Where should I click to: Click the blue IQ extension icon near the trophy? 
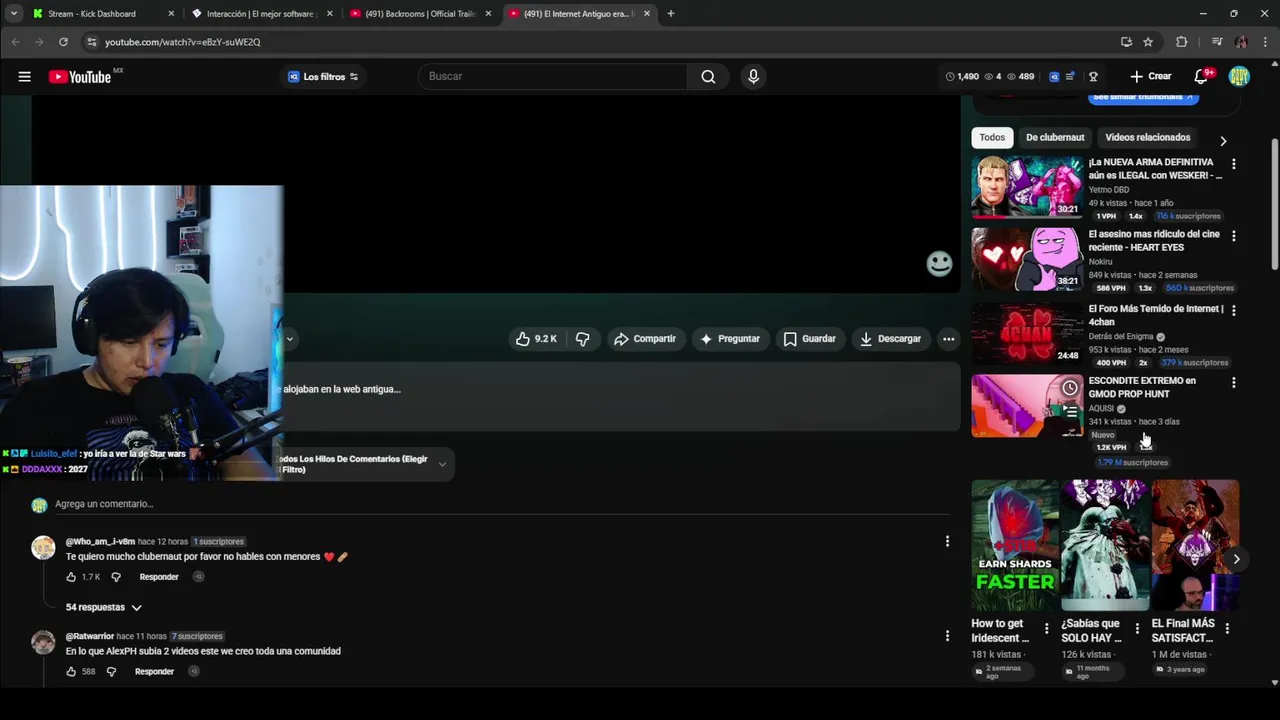[1054, 76]
